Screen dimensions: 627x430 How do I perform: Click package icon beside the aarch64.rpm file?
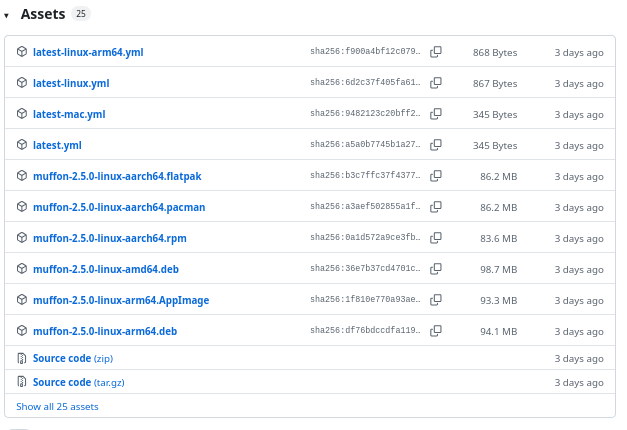coord(22,238)
